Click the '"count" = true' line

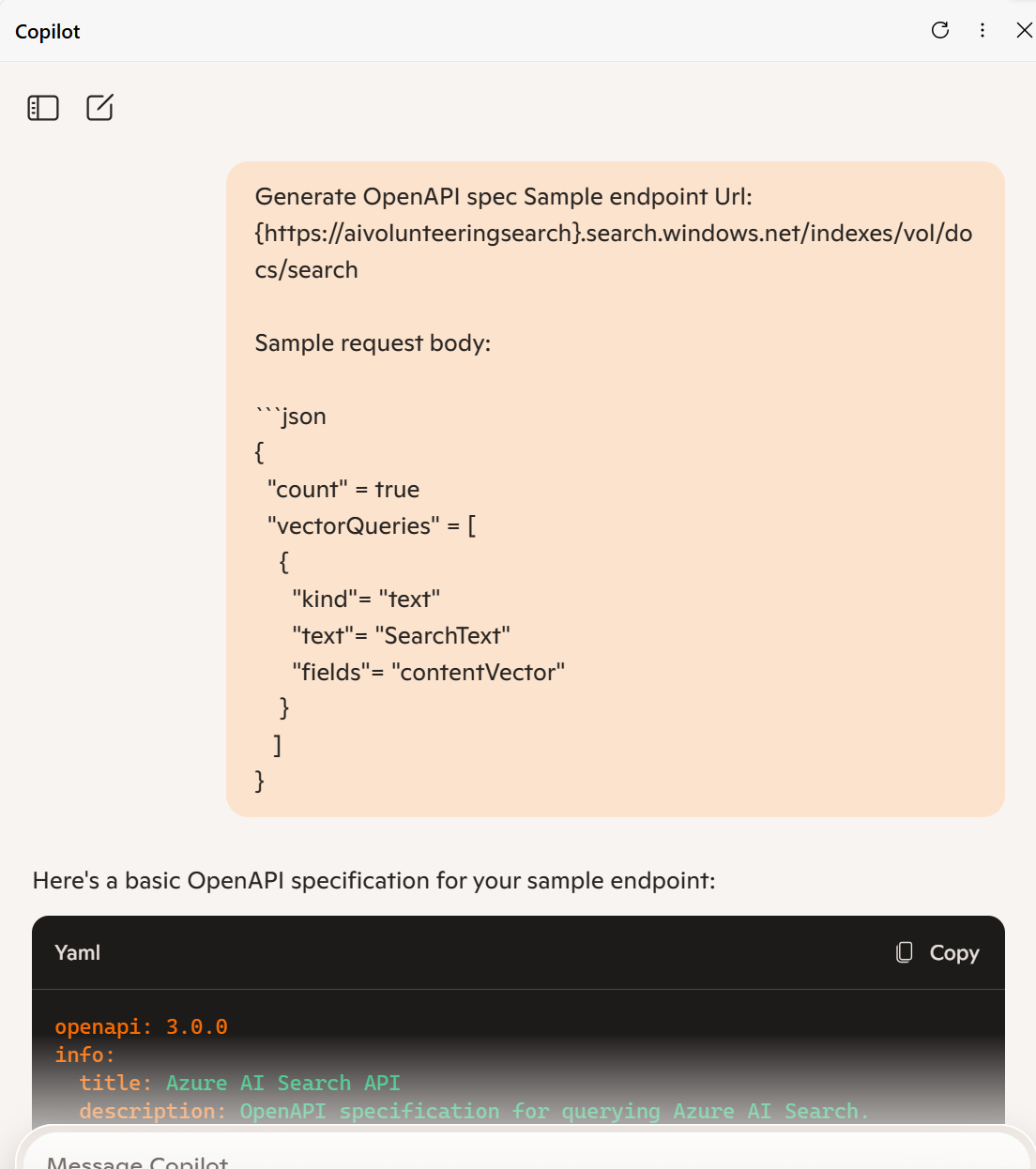(x=343, y=490)
